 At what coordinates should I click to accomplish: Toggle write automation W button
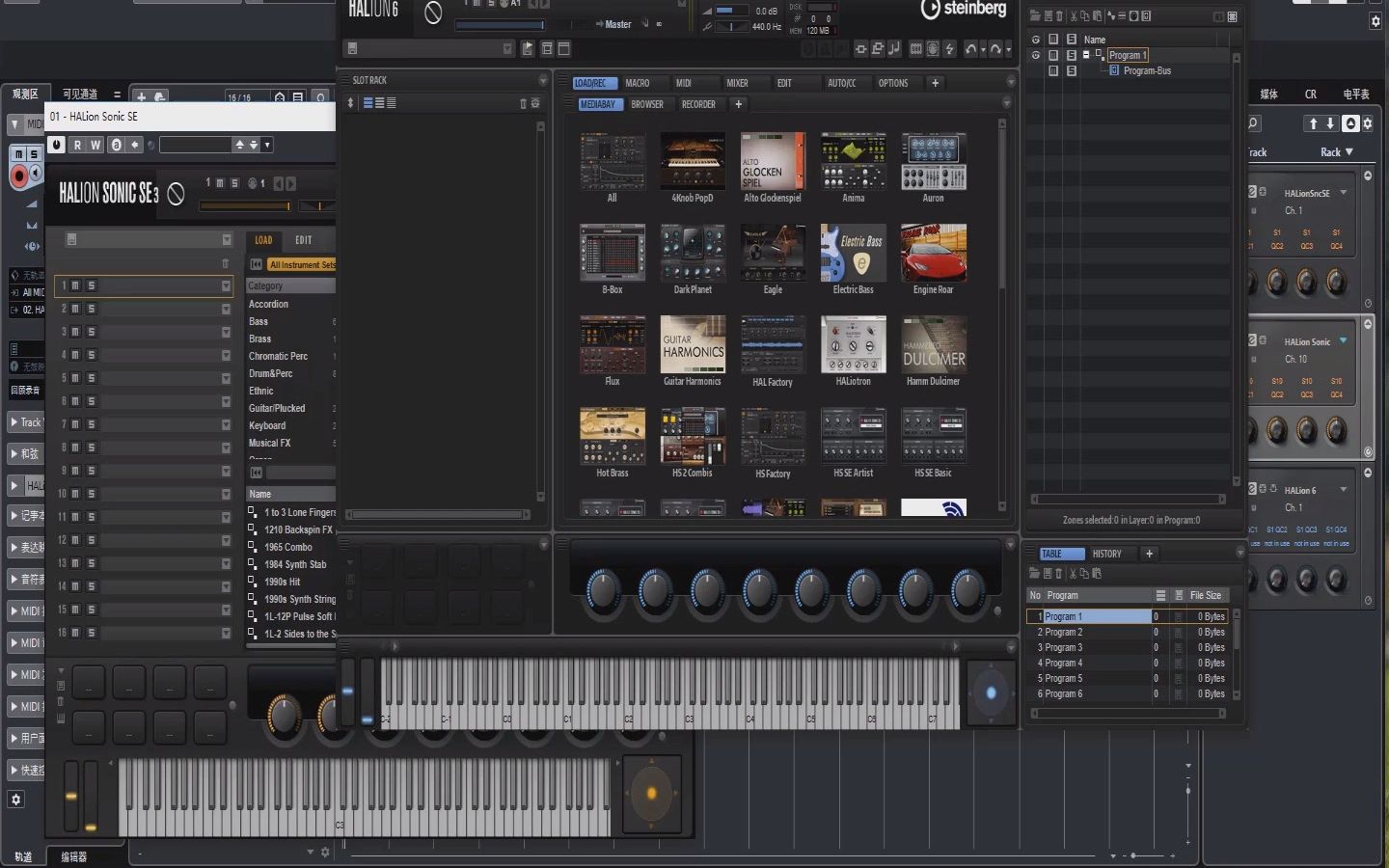[x=95, y=145]
